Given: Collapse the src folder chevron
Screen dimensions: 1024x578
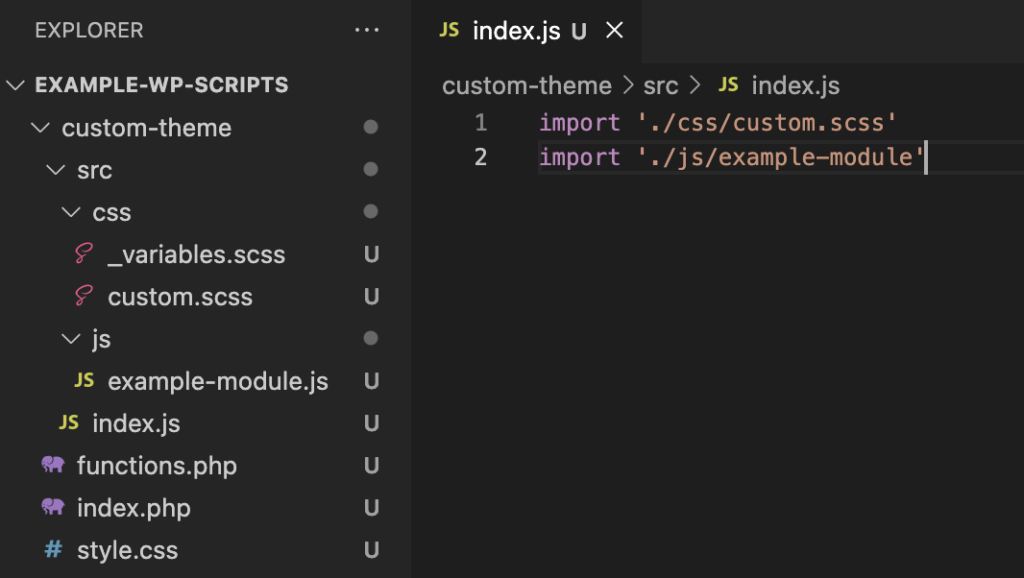Looking at the screenshot, I should pyautogui.click(x=56, y=170).
